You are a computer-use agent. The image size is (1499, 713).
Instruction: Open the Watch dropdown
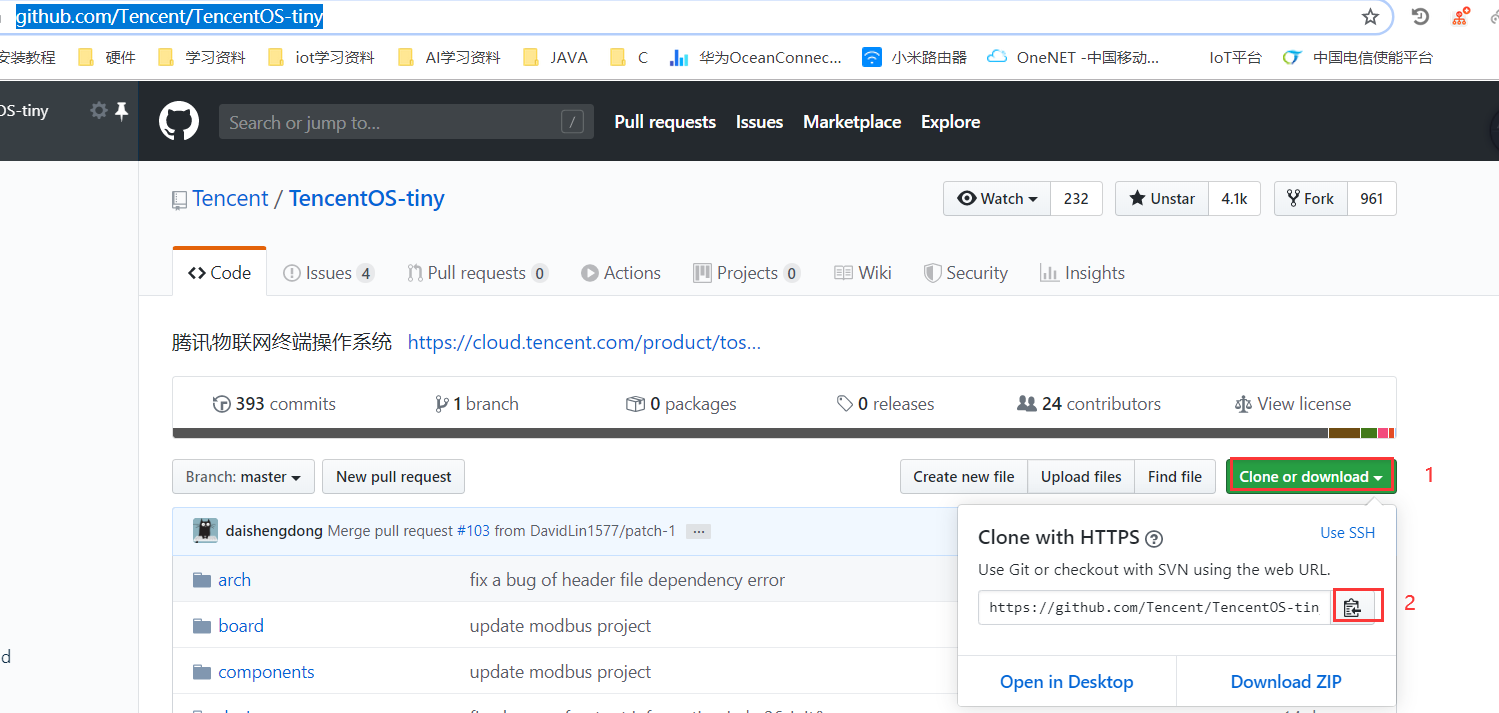[x=997, y=198]
